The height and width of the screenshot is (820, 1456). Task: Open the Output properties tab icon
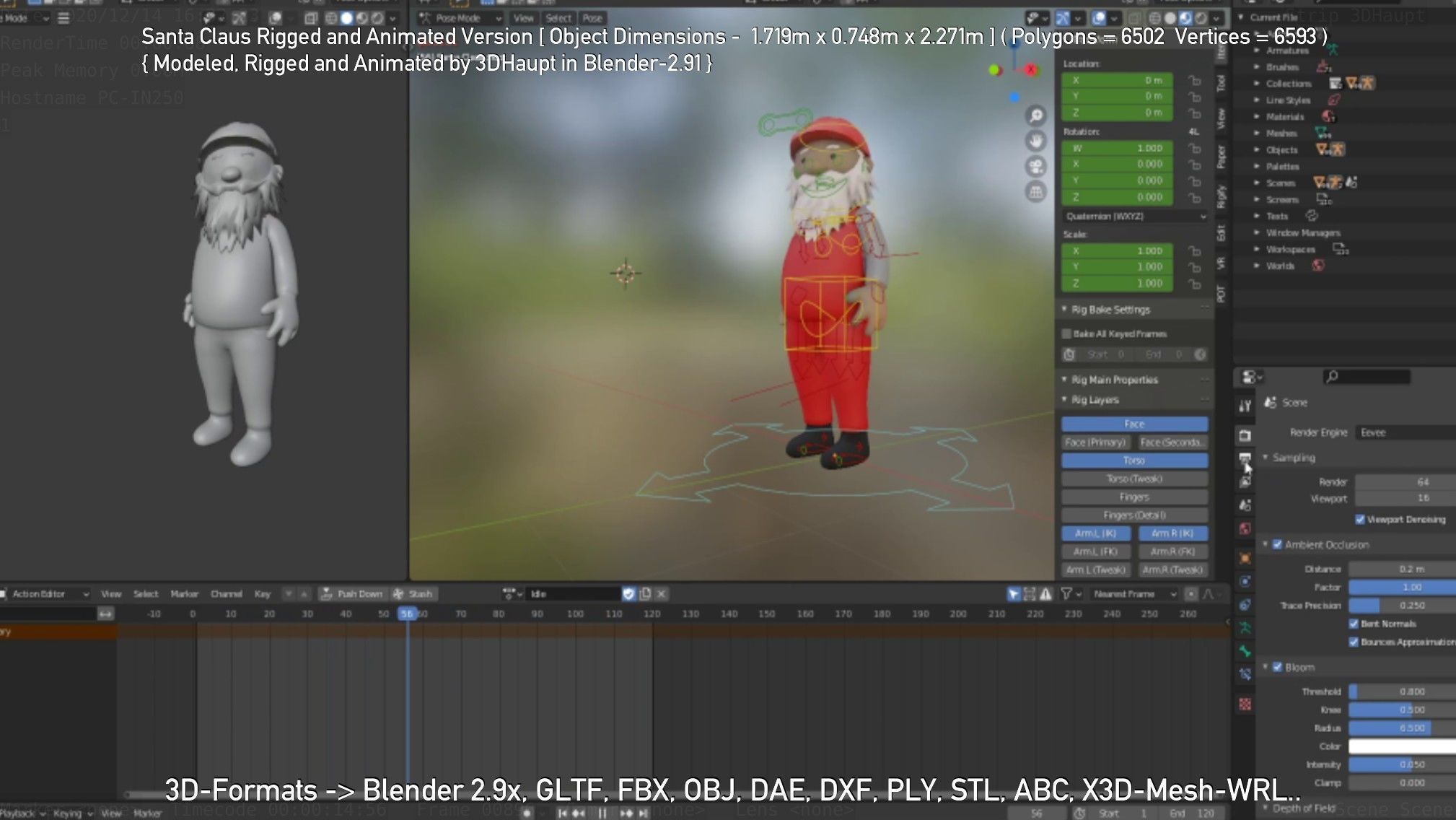tap(1245, 458)
